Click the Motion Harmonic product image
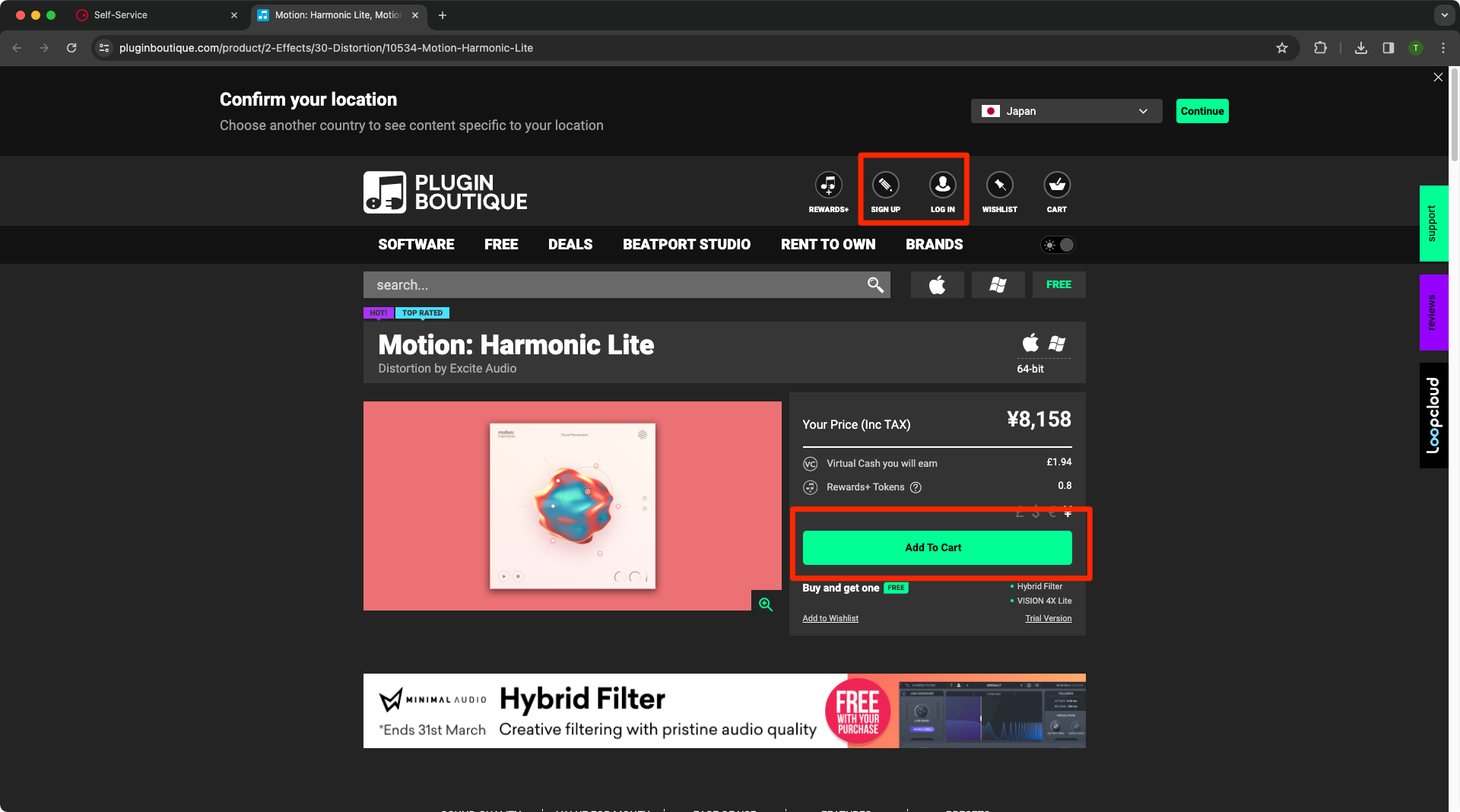 [572, 506]
